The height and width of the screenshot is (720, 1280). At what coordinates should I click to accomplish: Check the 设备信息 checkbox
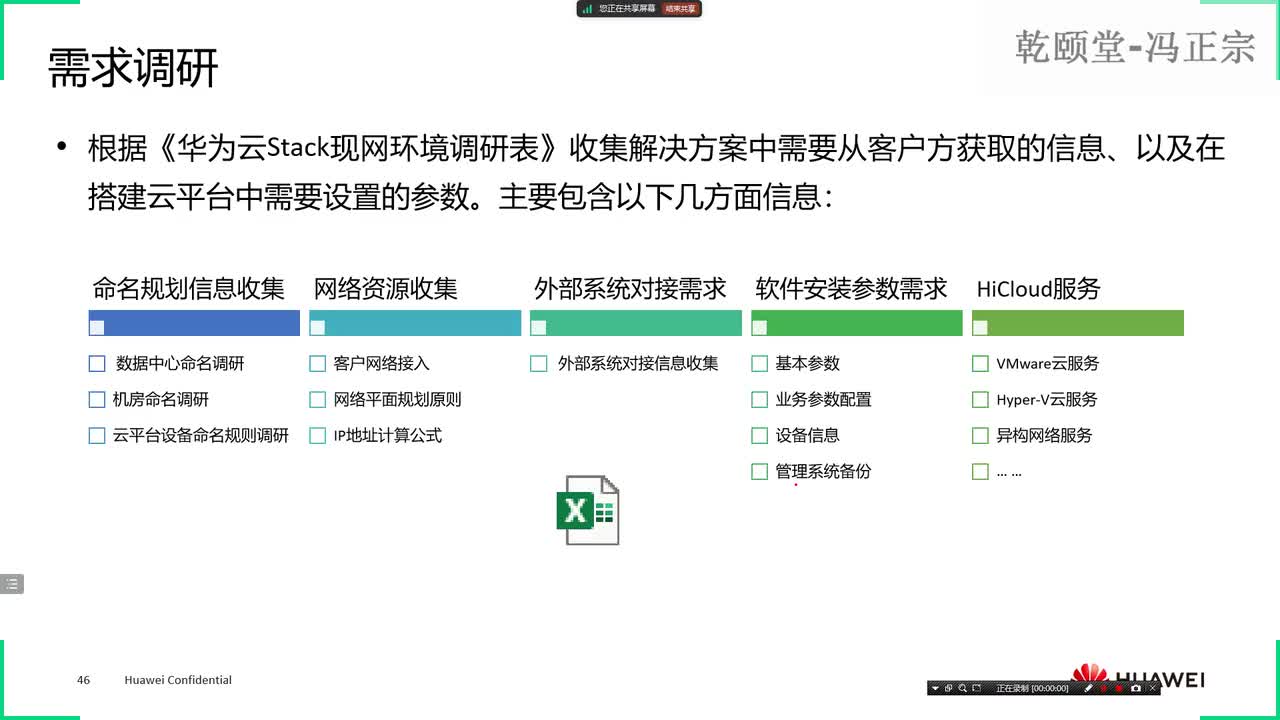coord(760,436)
